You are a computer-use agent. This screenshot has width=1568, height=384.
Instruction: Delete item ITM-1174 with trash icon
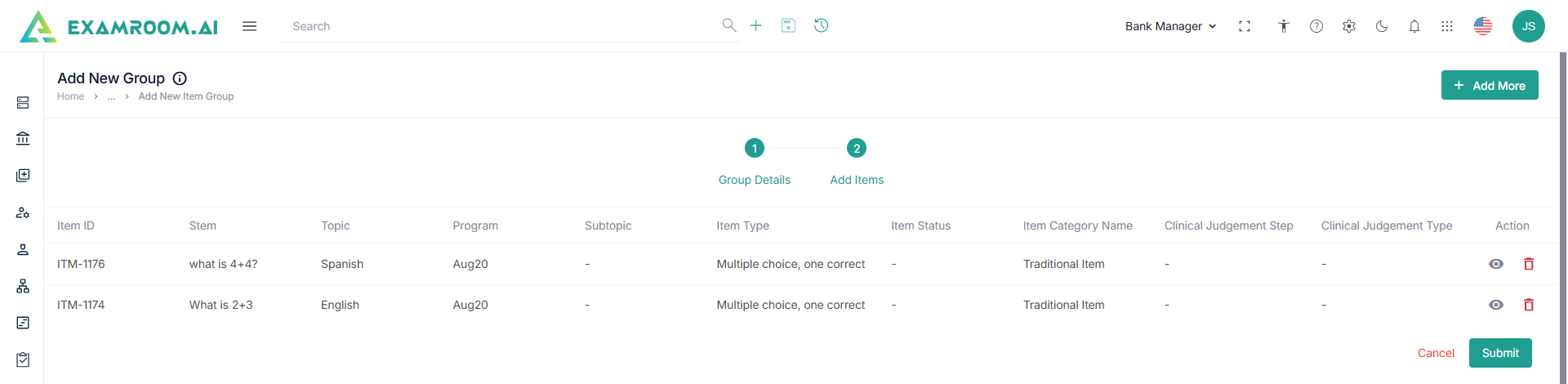[x=1529, y=305]
